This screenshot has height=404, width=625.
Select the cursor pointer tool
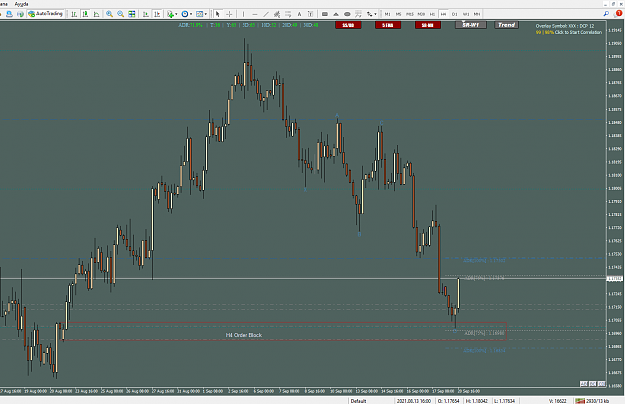218,14
